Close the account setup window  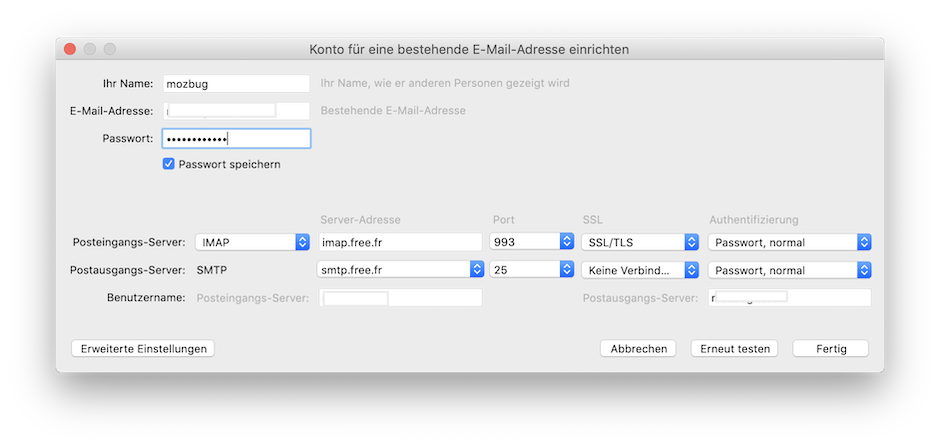click(x=70, y=49)
